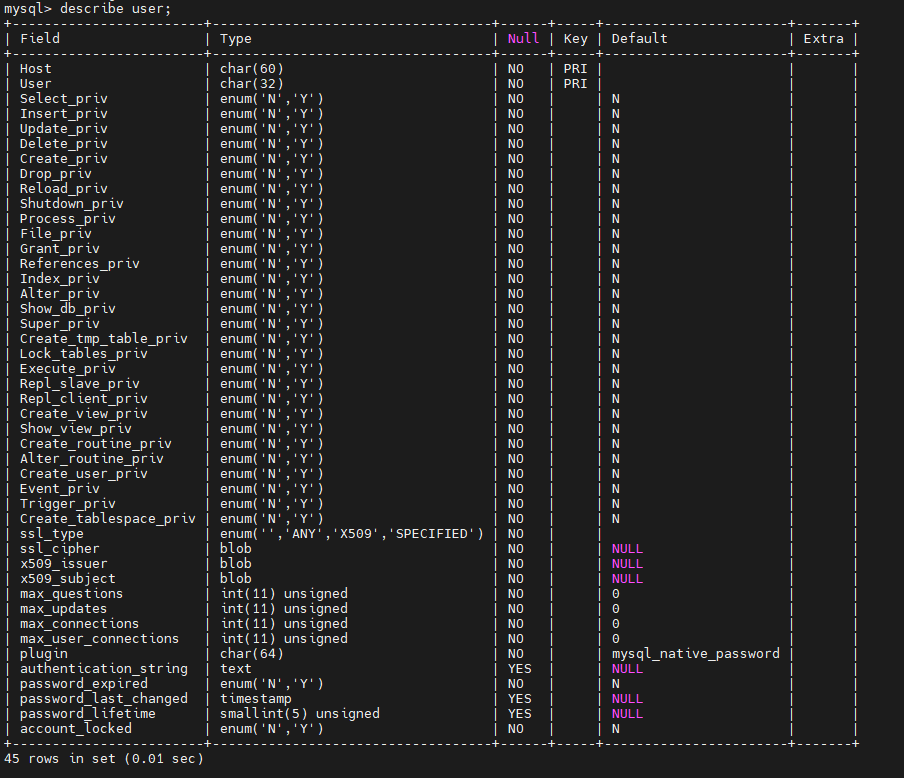The height and width of the screenshot is (778, 904).
Task: Click the NULL default of ssl_cipher
Action: [627, 548]
